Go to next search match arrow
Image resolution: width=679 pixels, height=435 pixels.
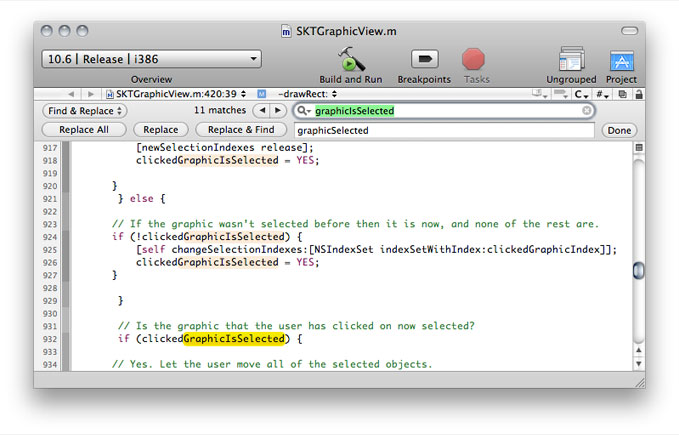pyautogui.click(x=274, y=111)
